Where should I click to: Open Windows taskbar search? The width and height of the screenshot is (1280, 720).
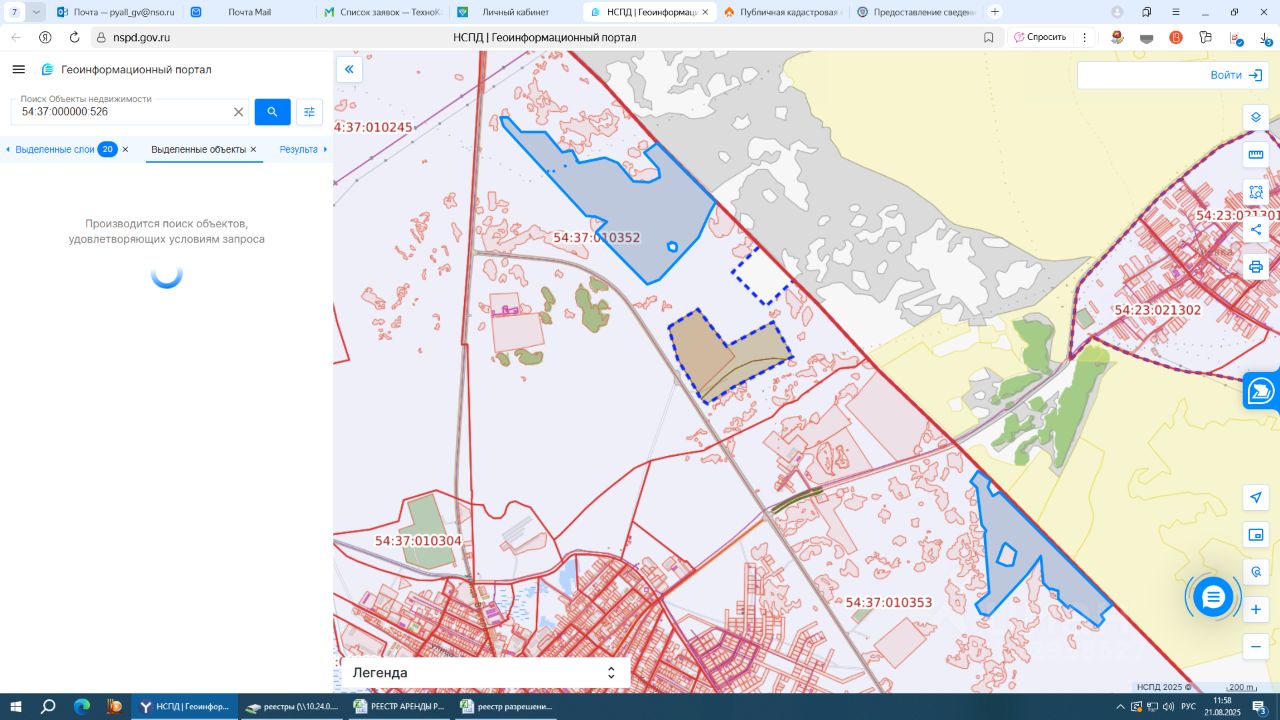[x=48, y=707]
